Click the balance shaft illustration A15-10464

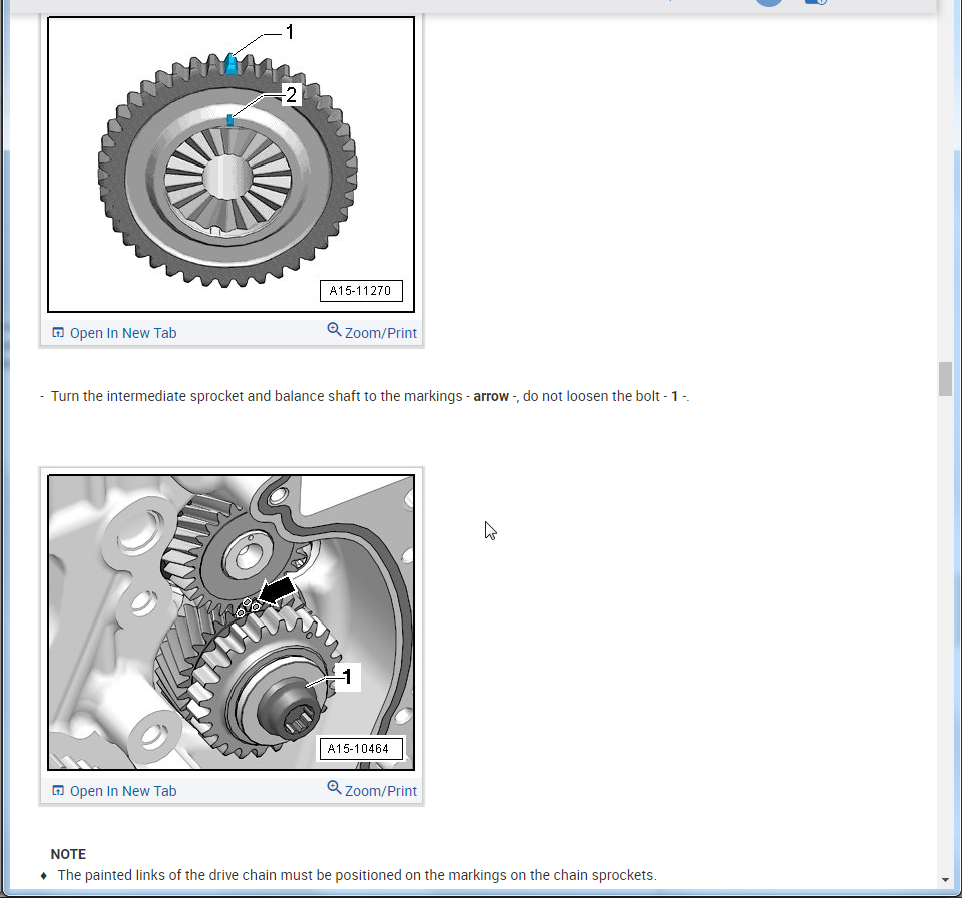[231, 623]
